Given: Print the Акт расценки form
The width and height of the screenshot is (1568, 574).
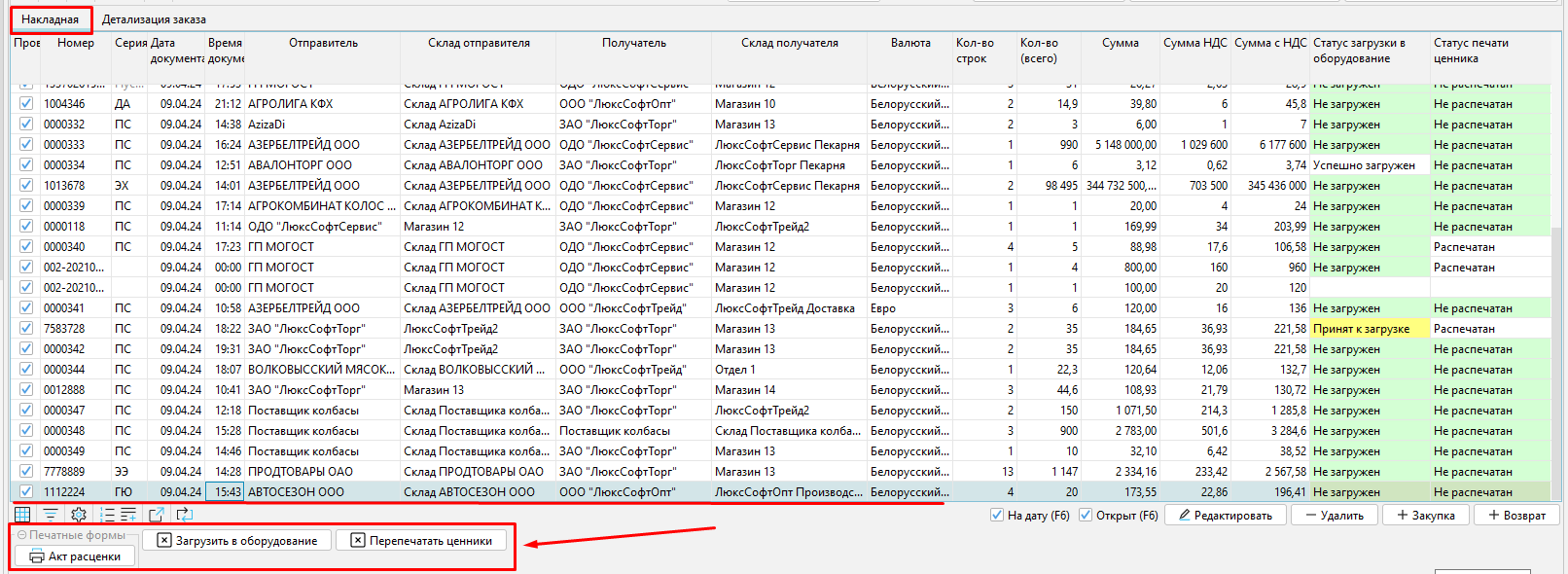Looking at the screenshot, I should 75,556.
